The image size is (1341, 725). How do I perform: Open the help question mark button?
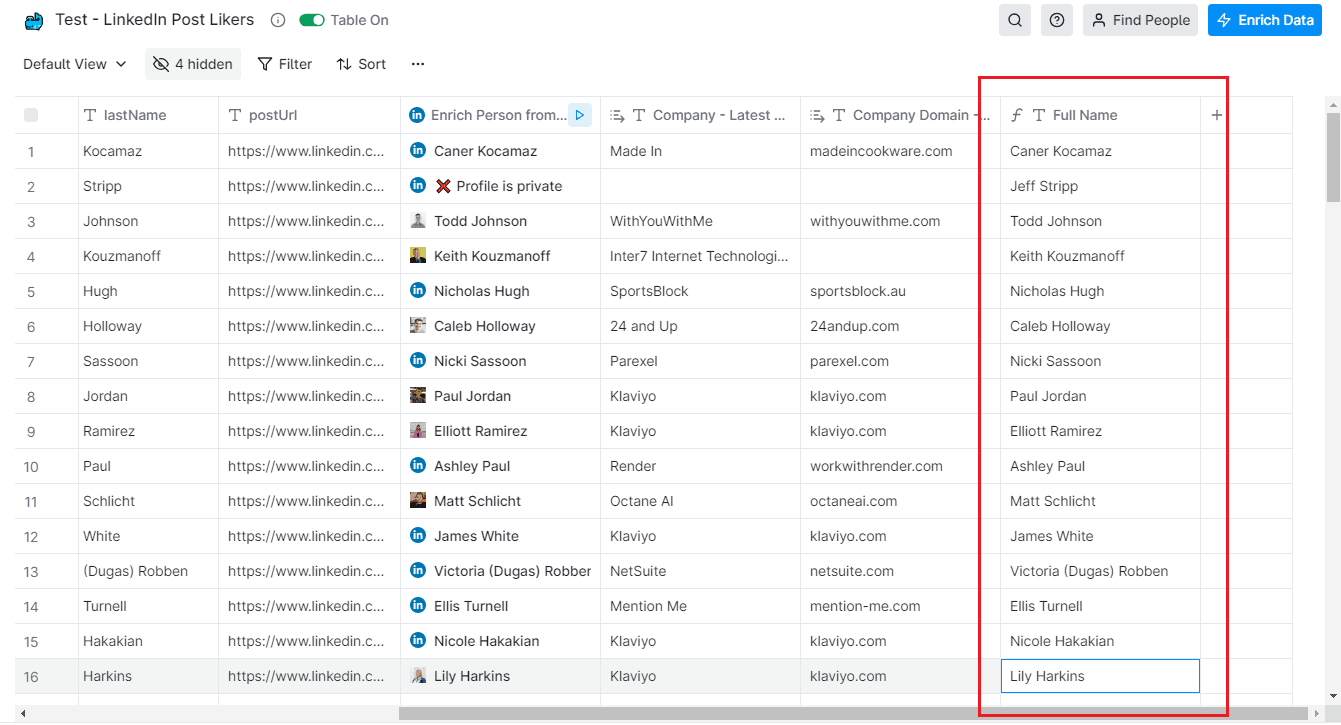[1057, 20]
